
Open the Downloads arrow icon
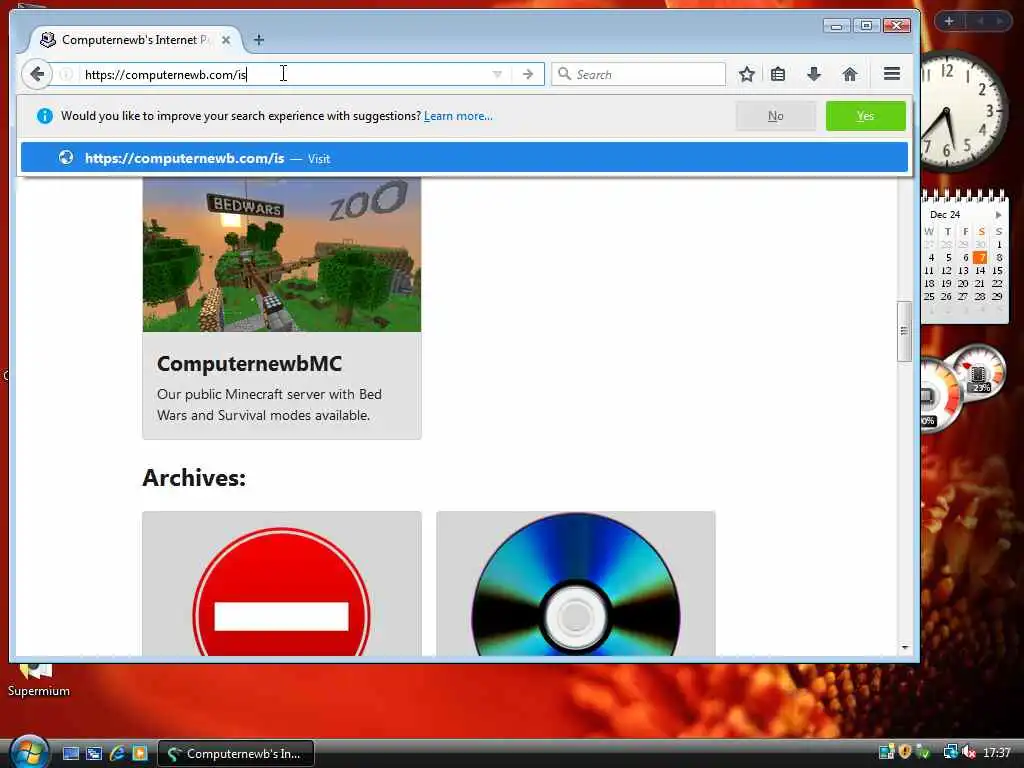(x=814, y=74)
